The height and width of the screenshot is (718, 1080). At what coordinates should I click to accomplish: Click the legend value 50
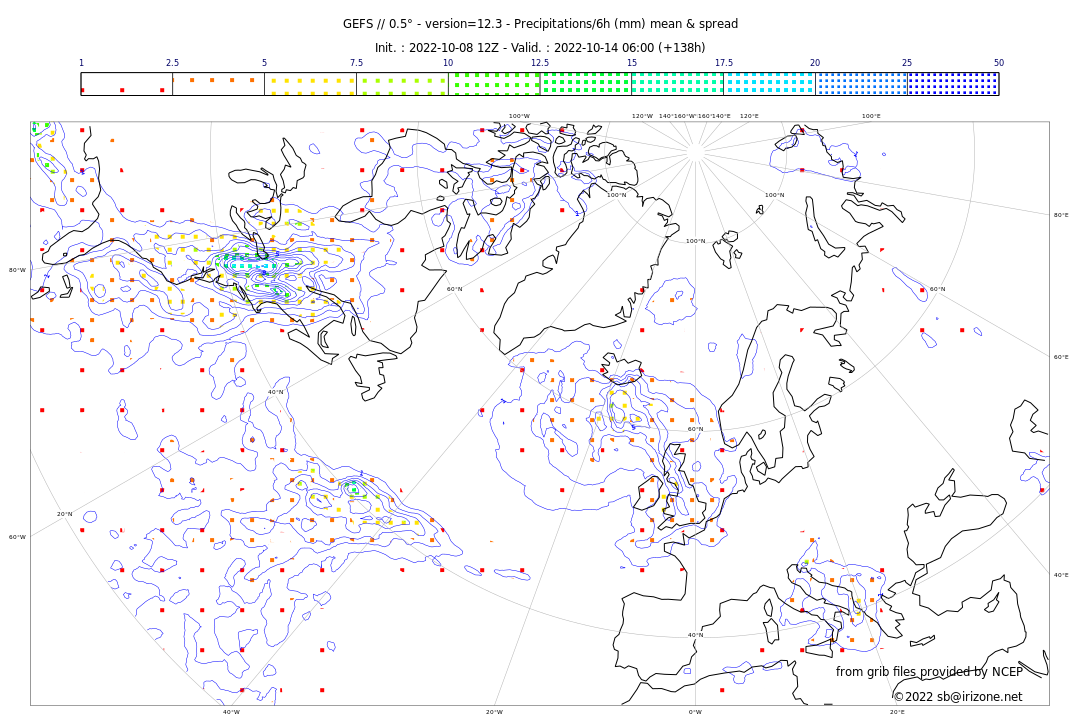999,63
